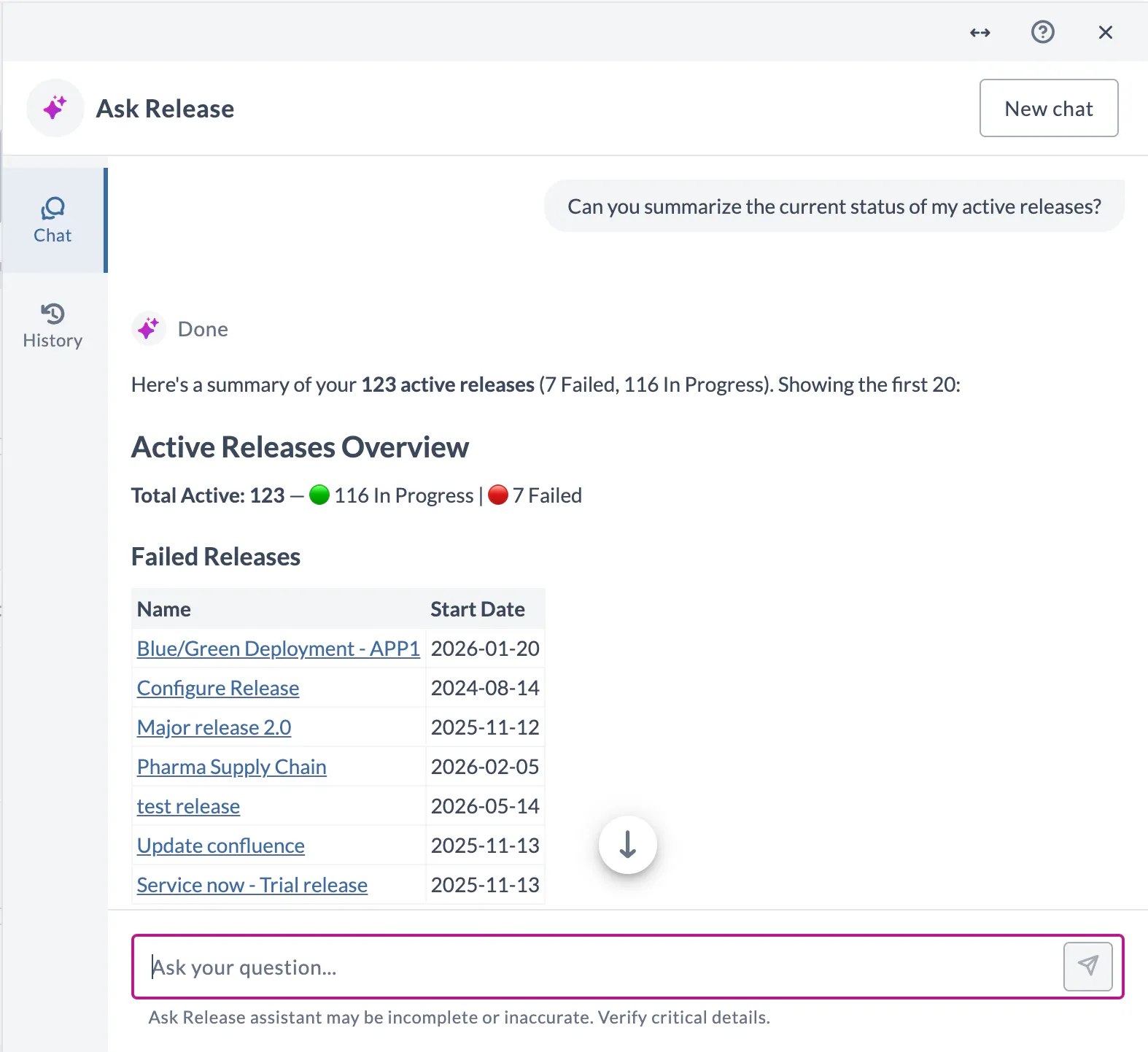
Task: Open the Service now - Trial release link
Action: click(x=252, y=885)
